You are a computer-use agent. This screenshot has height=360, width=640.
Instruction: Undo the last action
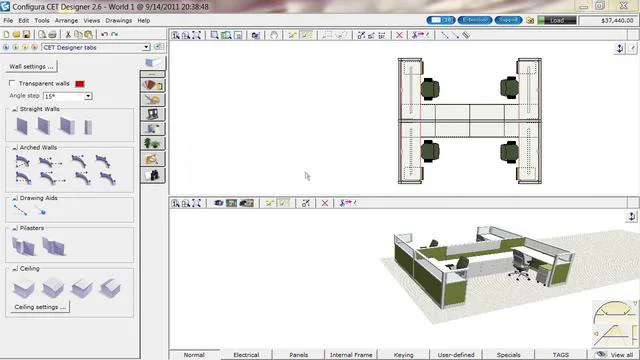tap(104, 35)
